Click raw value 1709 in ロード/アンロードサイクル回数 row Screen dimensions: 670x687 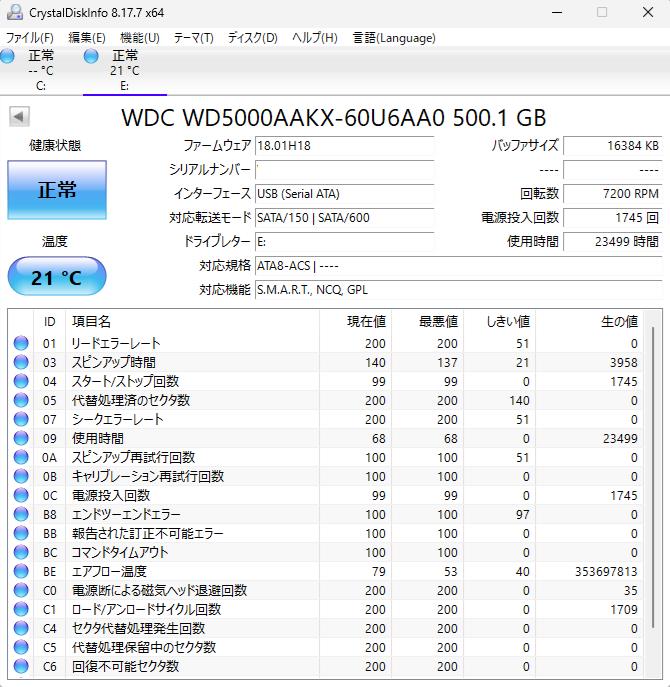coord(624,609)
